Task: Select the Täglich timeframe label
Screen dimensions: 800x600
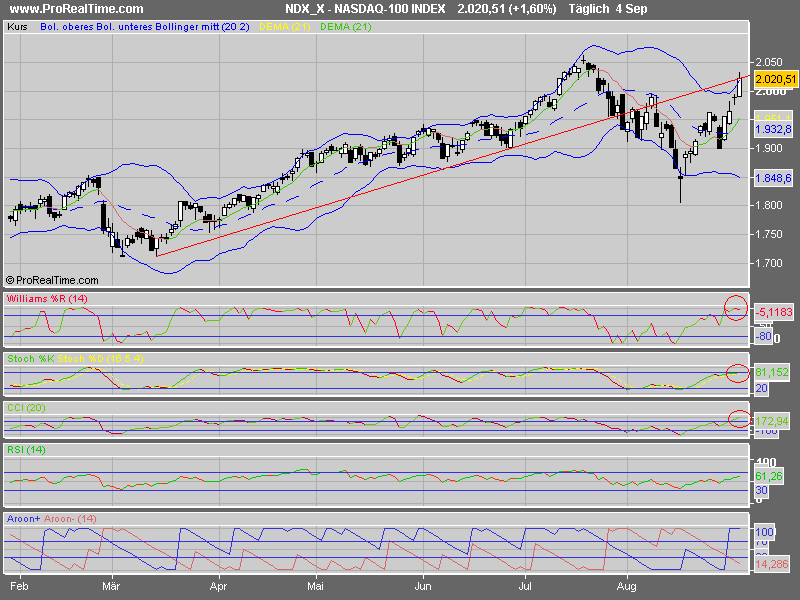Action: coord(589,9)
